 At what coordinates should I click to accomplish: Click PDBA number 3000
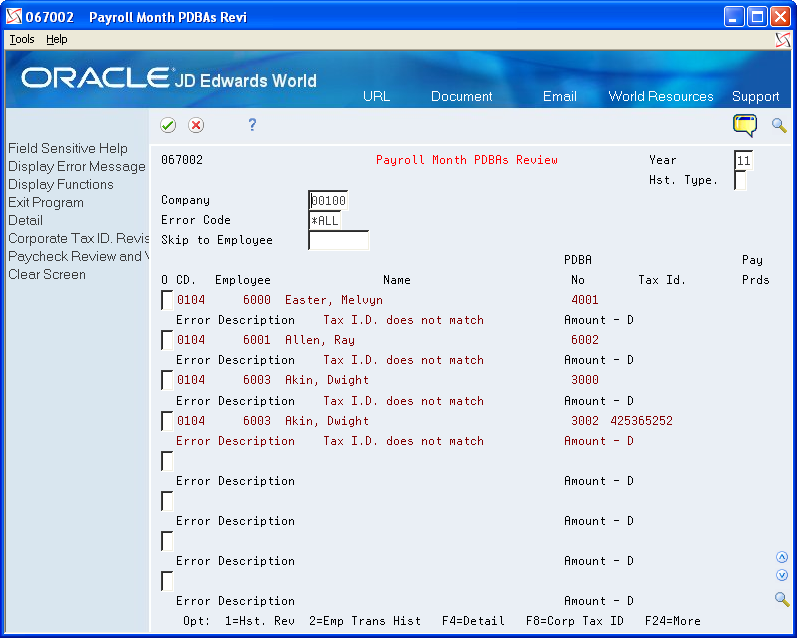click(585, 380)
